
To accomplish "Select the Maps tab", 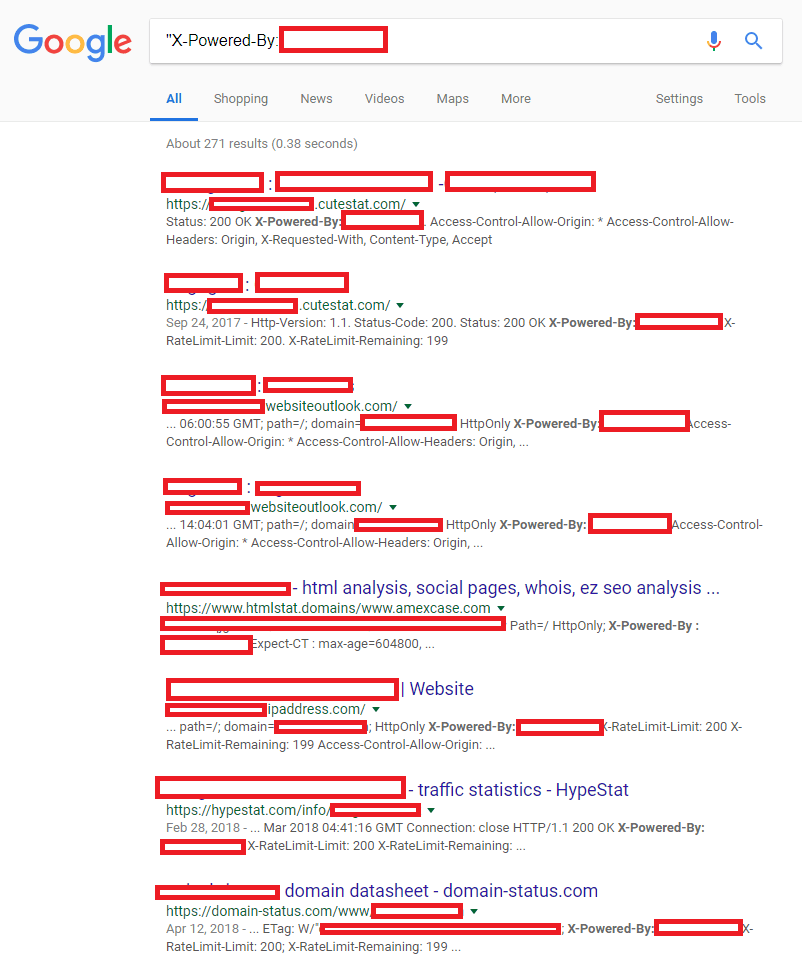I will tap(452, 99).
